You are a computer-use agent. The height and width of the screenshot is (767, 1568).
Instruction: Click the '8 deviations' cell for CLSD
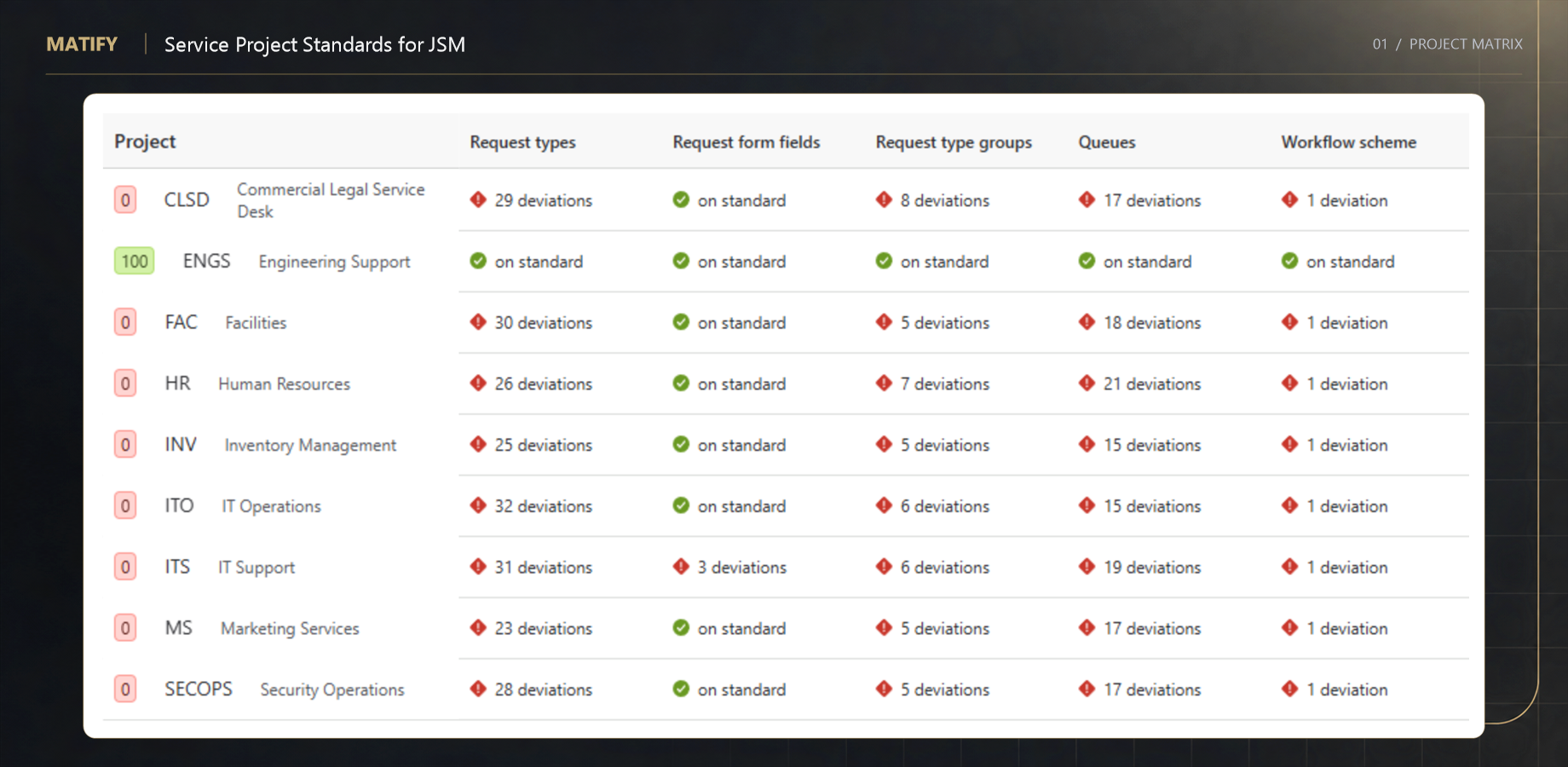click(945, 200)
